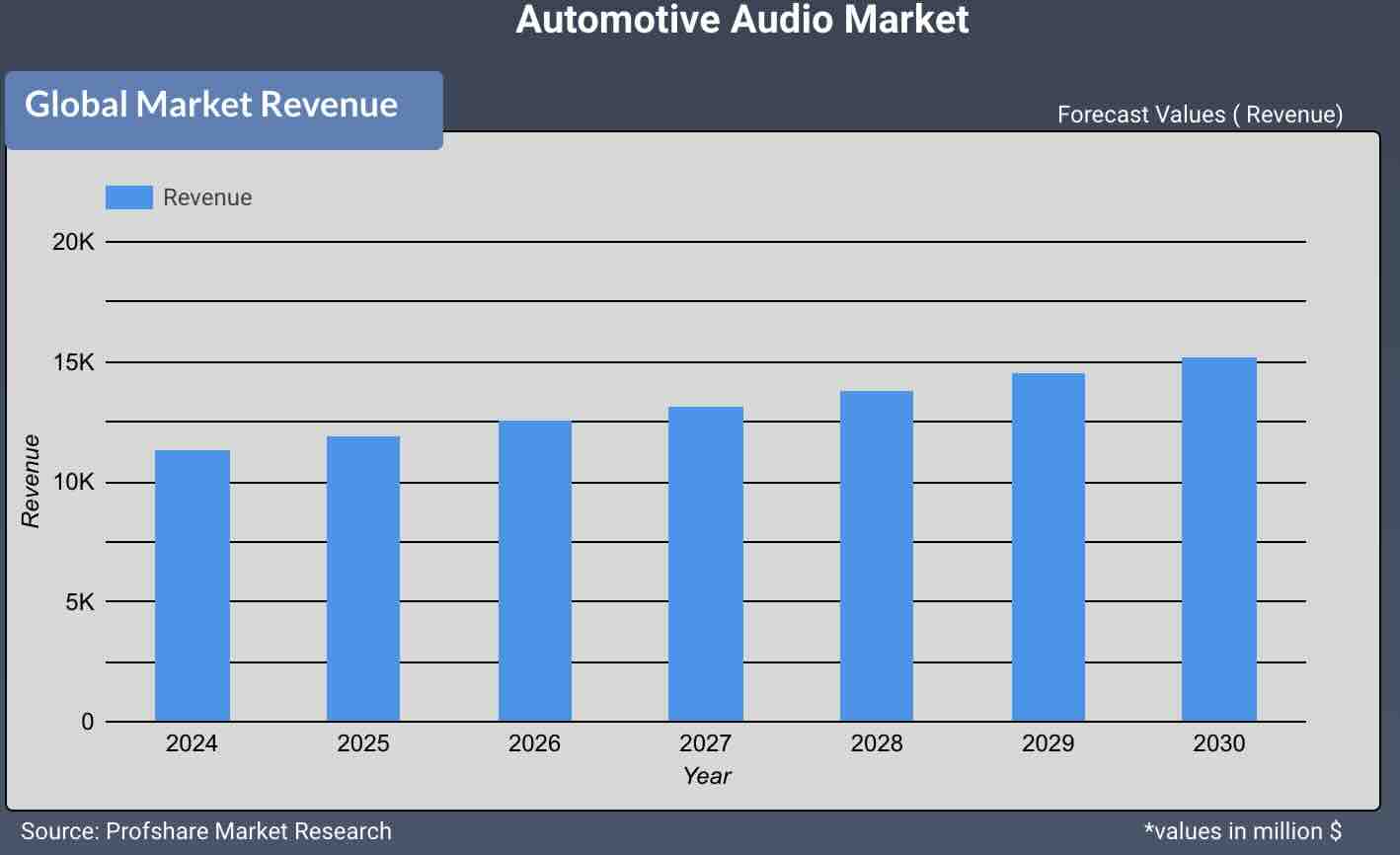This screenshot has width=1400, height=855.
Task: Click the Revenue legend label
Action: [x=207, y=197]
